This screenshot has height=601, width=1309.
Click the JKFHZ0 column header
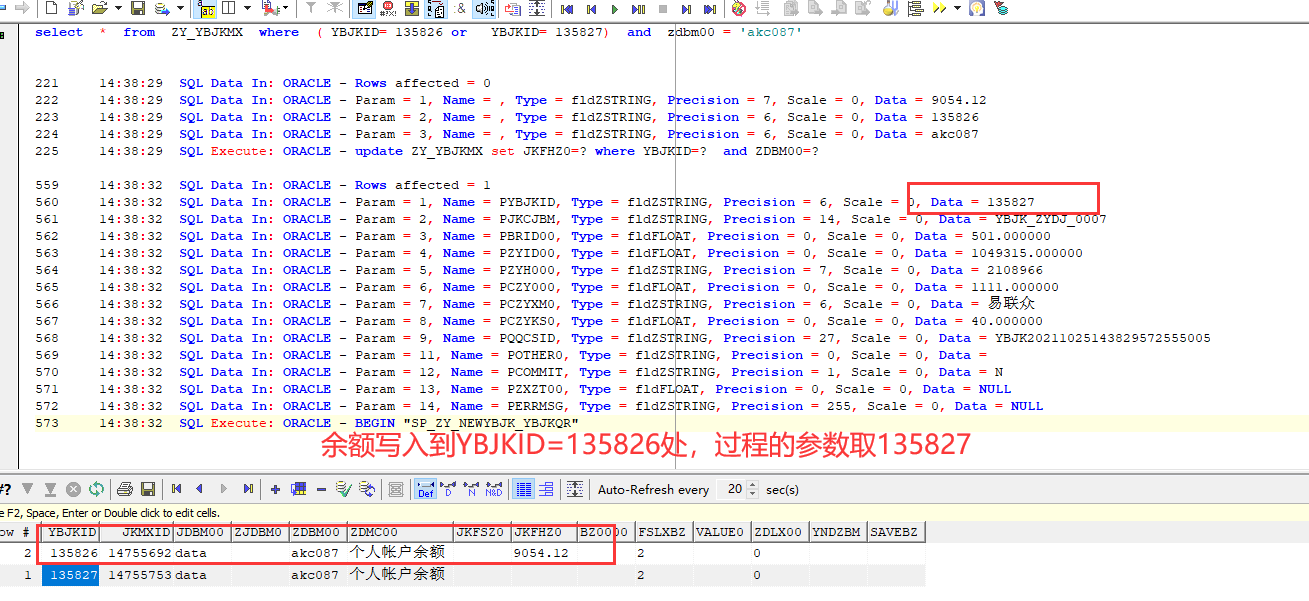tap(544, 532)
